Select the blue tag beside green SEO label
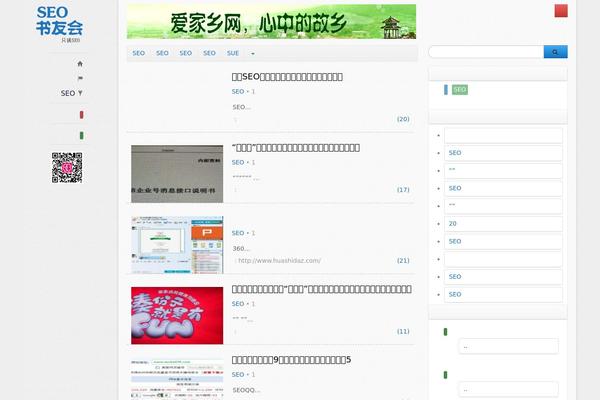This screenshot has width=600, height=400. (446, 90)
